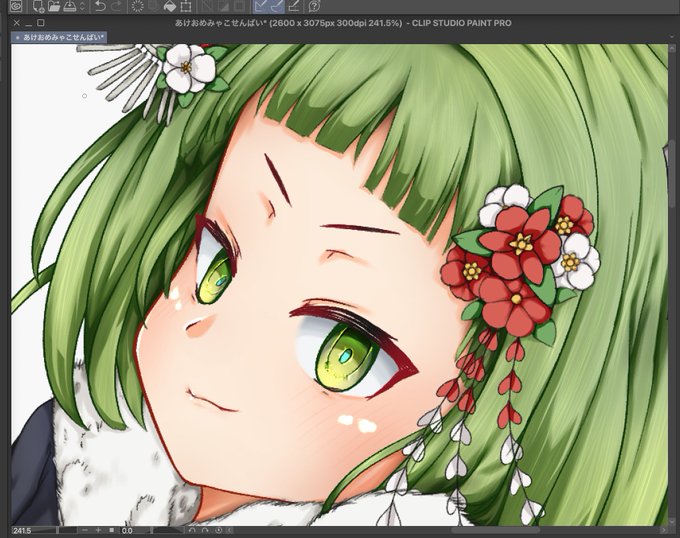Click the Open file folder icon
680x538 pixels.
click(x=54, y=6)
